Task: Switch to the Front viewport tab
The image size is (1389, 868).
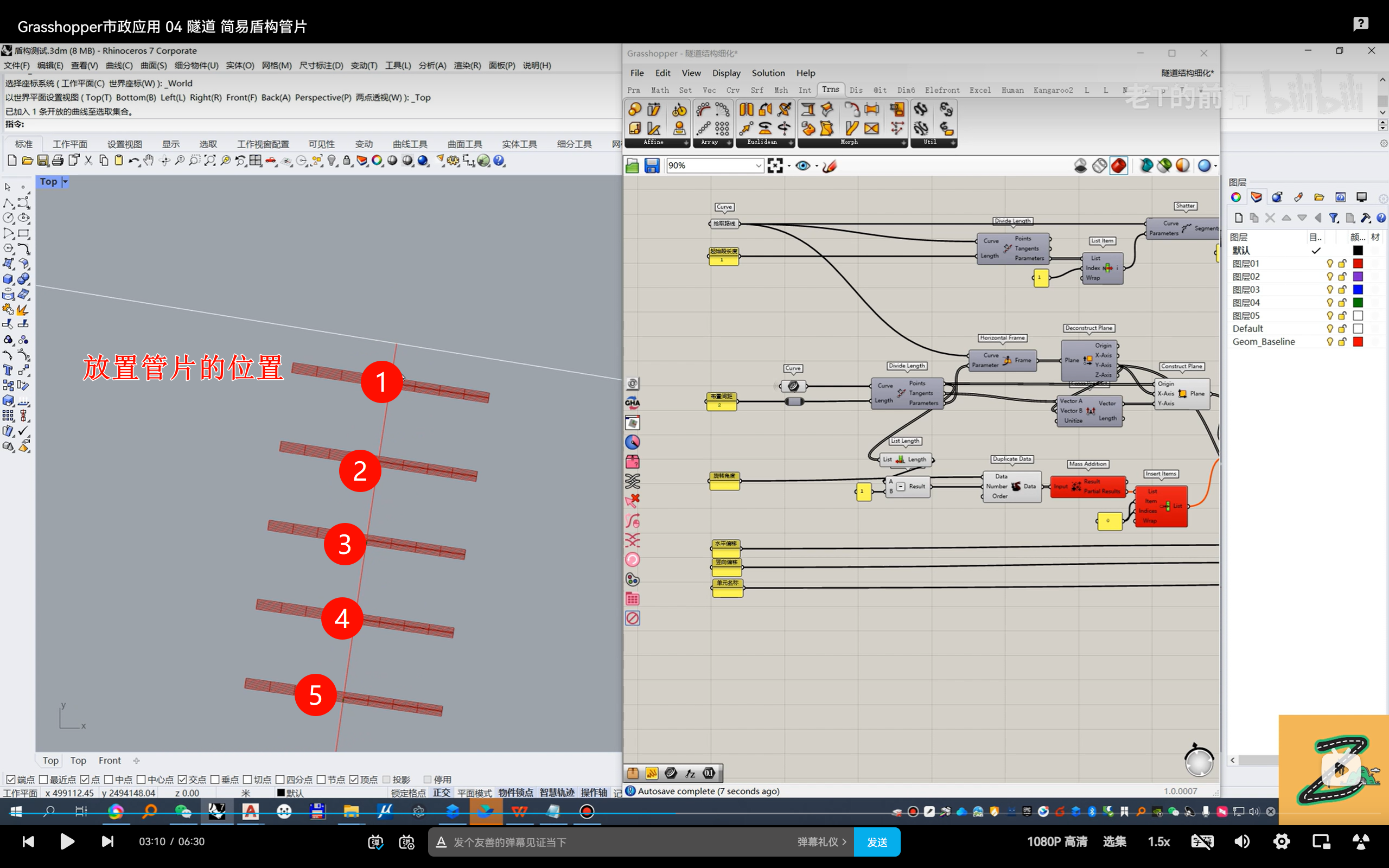Action: (x=109, y=760)
